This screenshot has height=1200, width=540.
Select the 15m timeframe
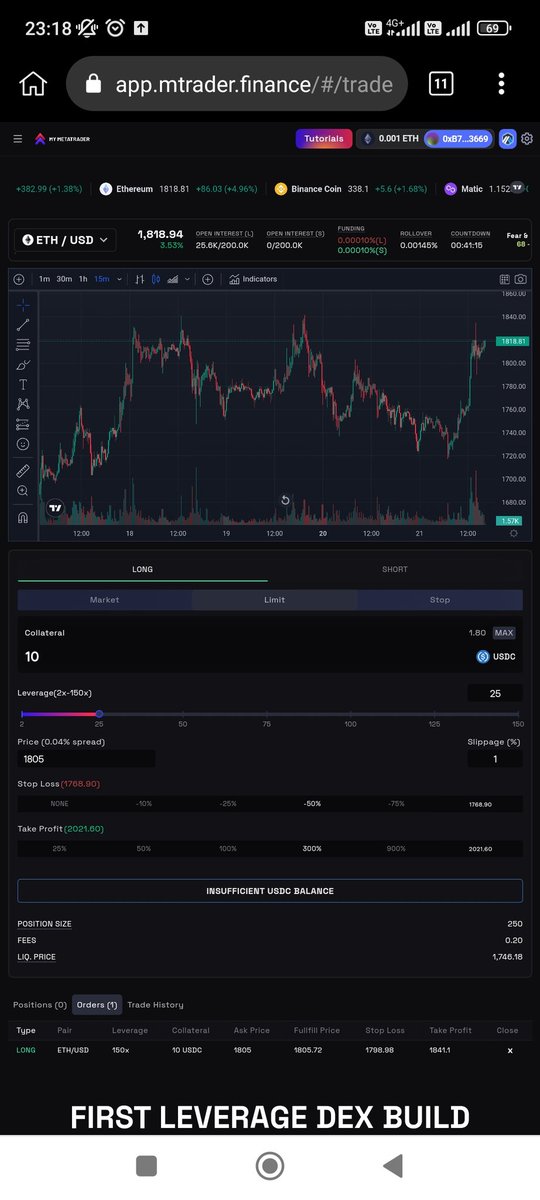[102, 279]
